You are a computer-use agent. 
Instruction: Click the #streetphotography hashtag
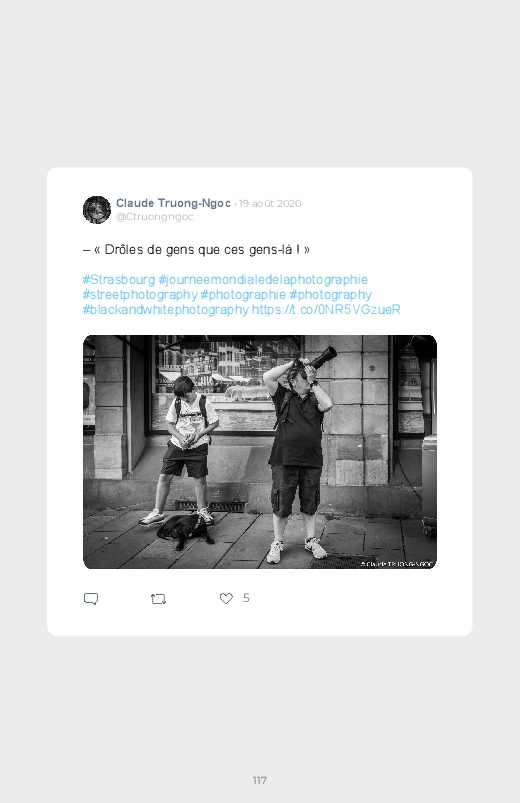(x=140, y=294)
